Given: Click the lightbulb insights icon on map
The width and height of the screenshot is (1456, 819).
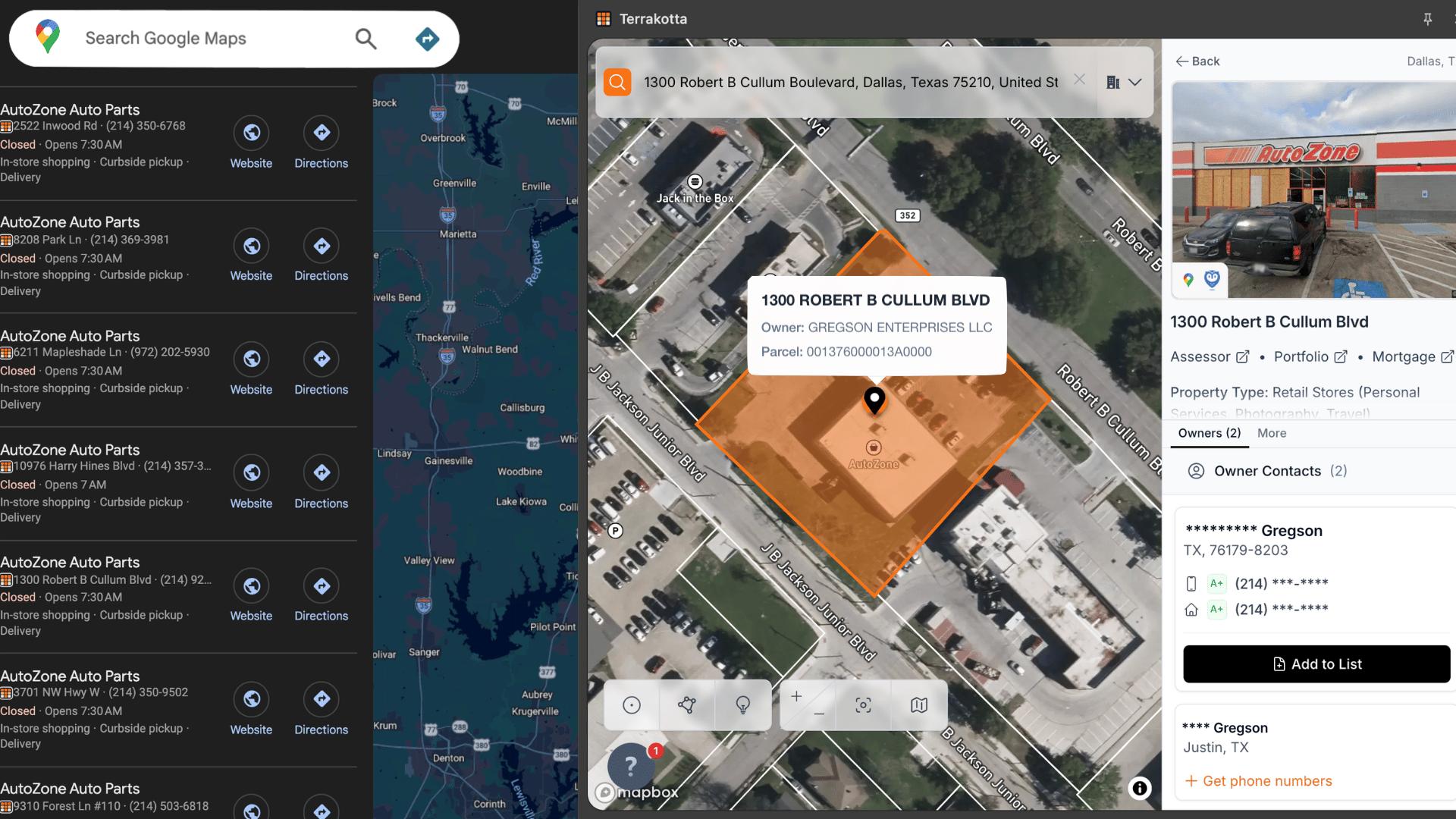Looking at the screenshot, I should [743, 705].
